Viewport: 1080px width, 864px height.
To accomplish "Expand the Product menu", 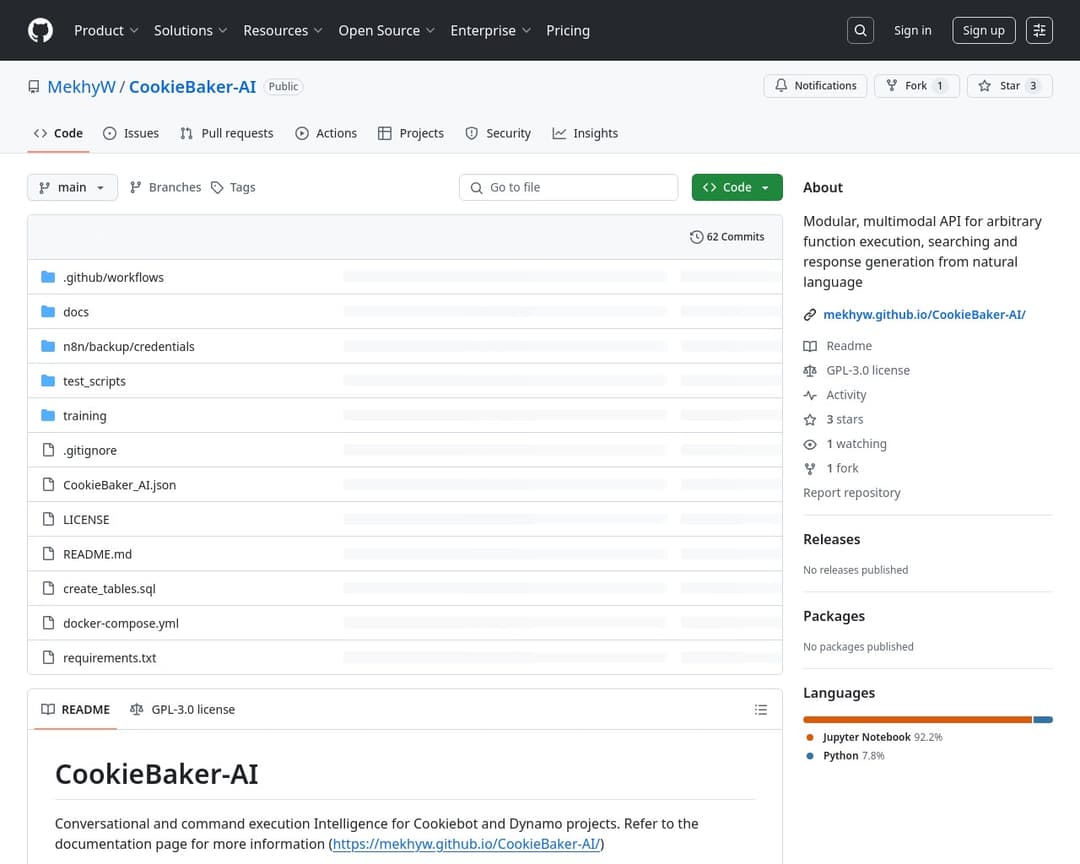I will pyautogui.click(x=106, y=30).
